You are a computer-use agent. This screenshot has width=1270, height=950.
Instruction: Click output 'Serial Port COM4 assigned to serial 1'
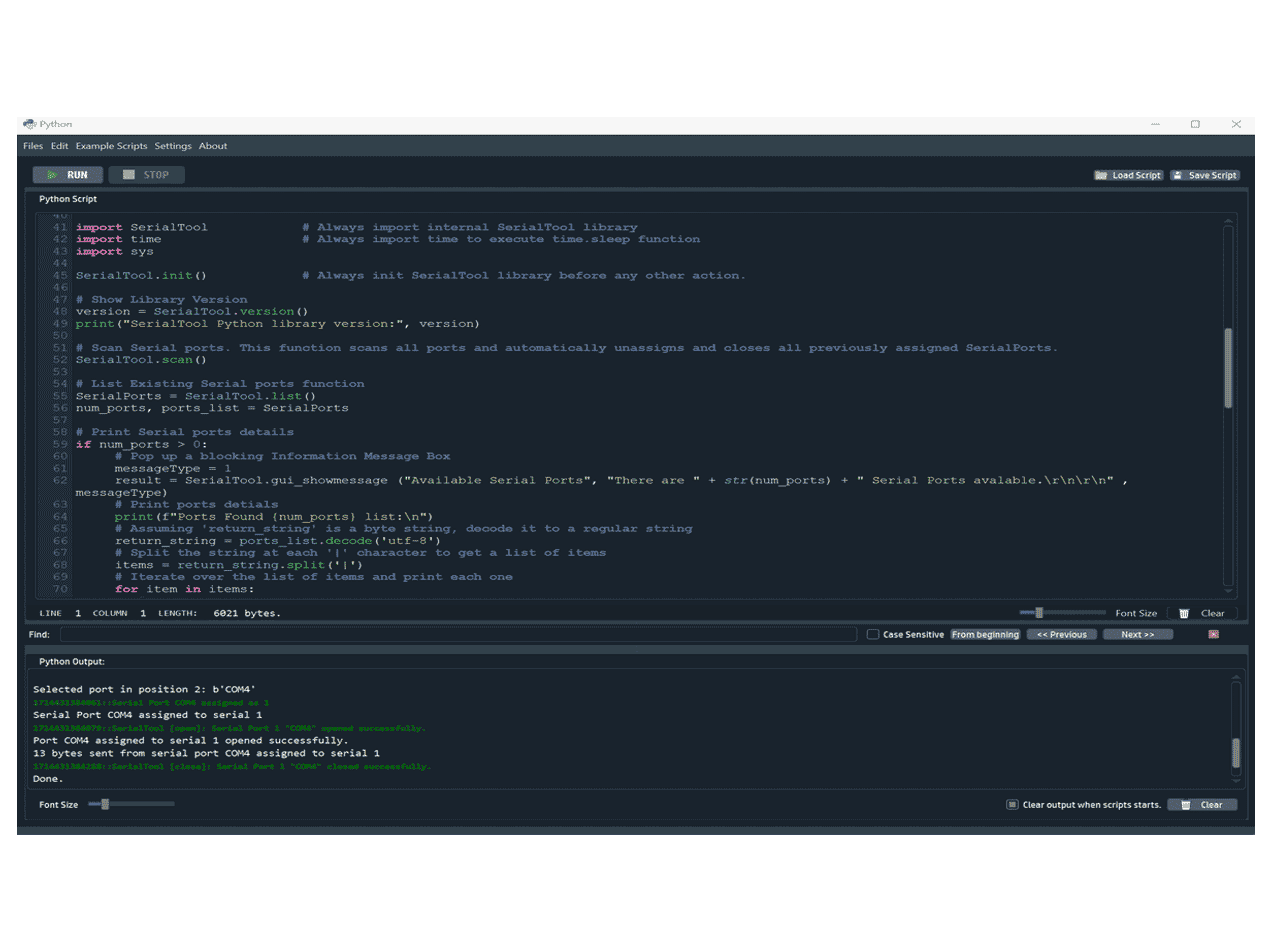coord(147,715)
